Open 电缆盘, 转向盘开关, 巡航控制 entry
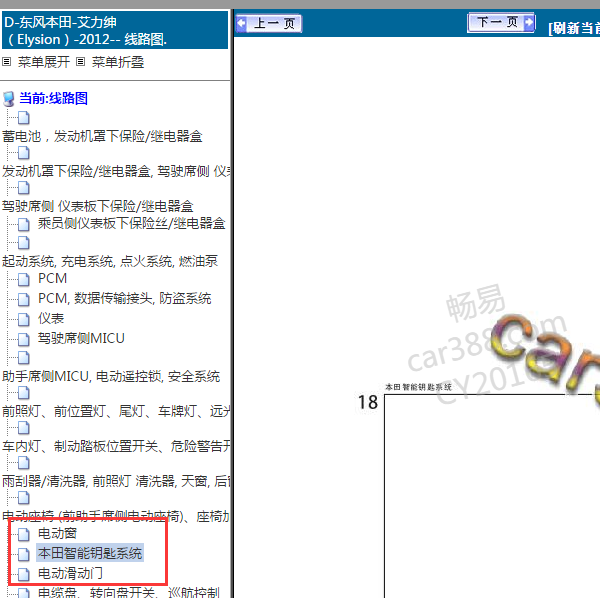Viewport: 600px width, 598px height. pos(129,592)
